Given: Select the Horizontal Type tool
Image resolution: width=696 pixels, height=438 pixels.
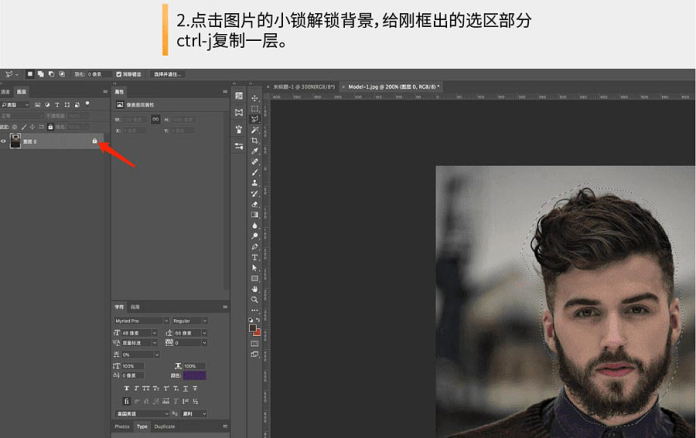Looking at the screenshot, I should [x=255, y=257].
